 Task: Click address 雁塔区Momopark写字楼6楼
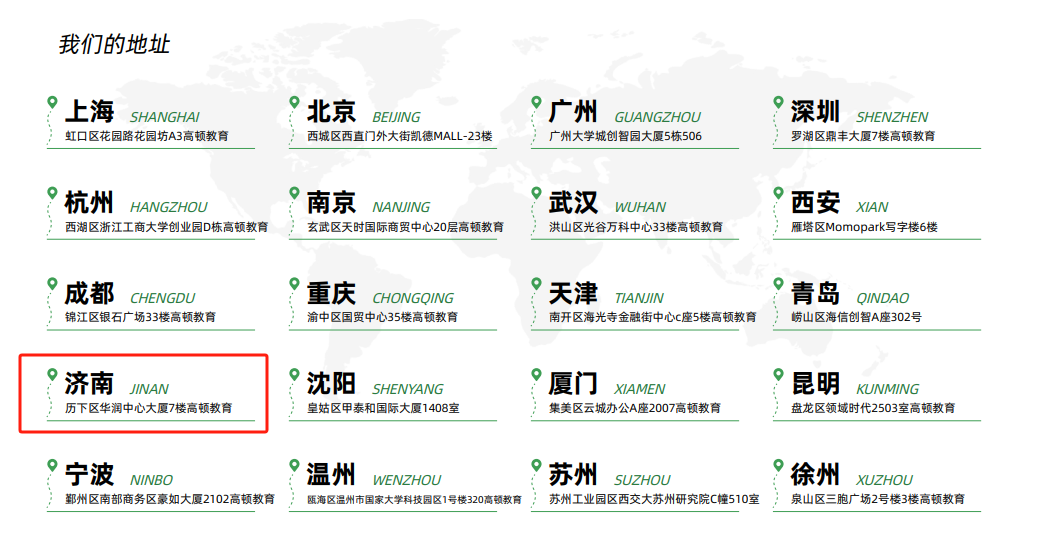click(865, 227)
